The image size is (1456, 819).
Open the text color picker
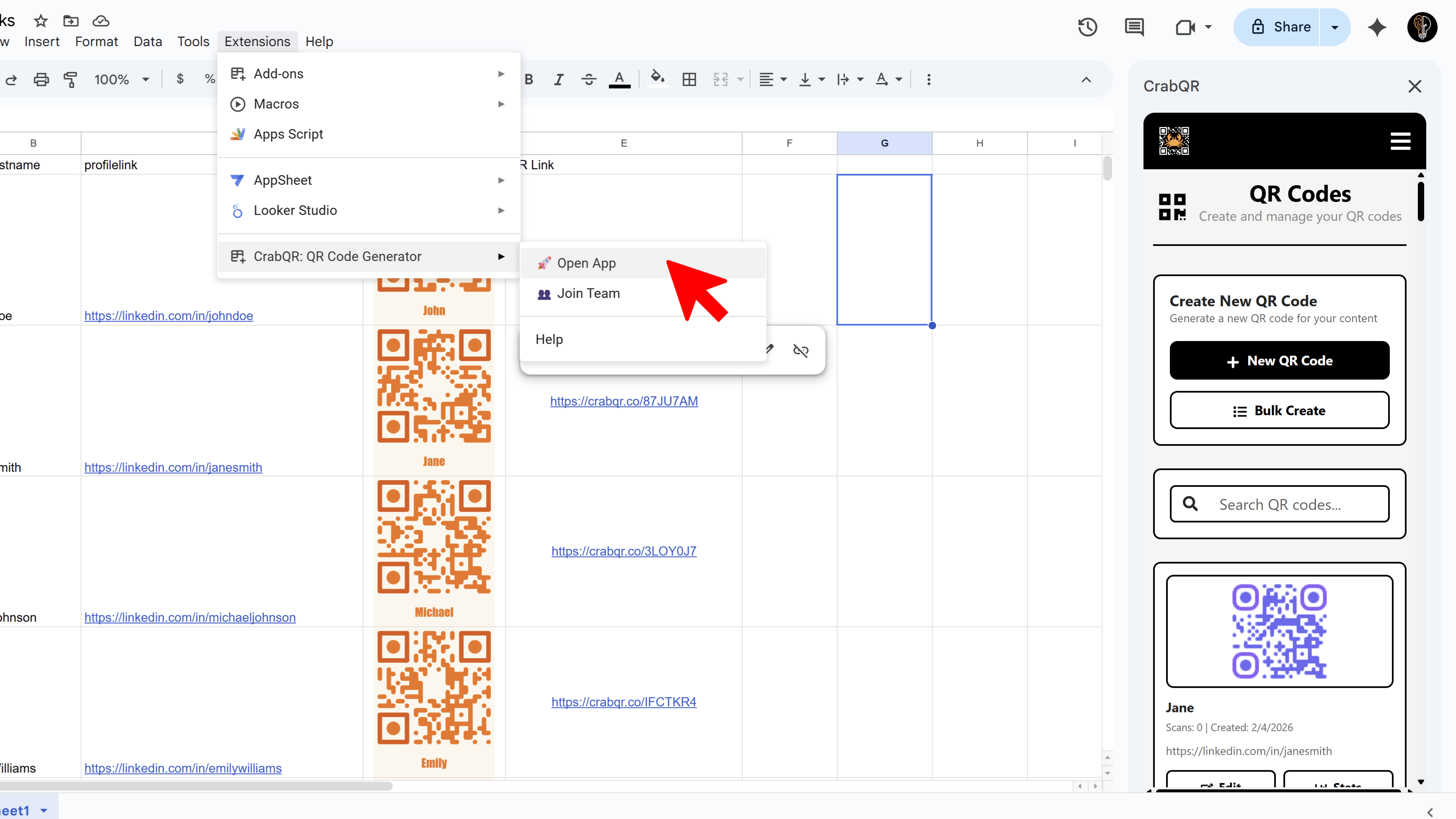point(620,79)
